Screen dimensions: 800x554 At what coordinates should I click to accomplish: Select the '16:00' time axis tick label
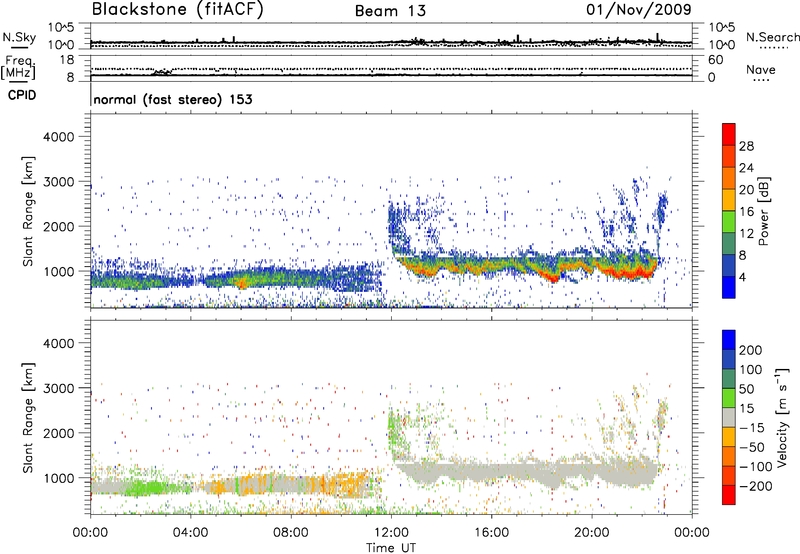(491, 533)
